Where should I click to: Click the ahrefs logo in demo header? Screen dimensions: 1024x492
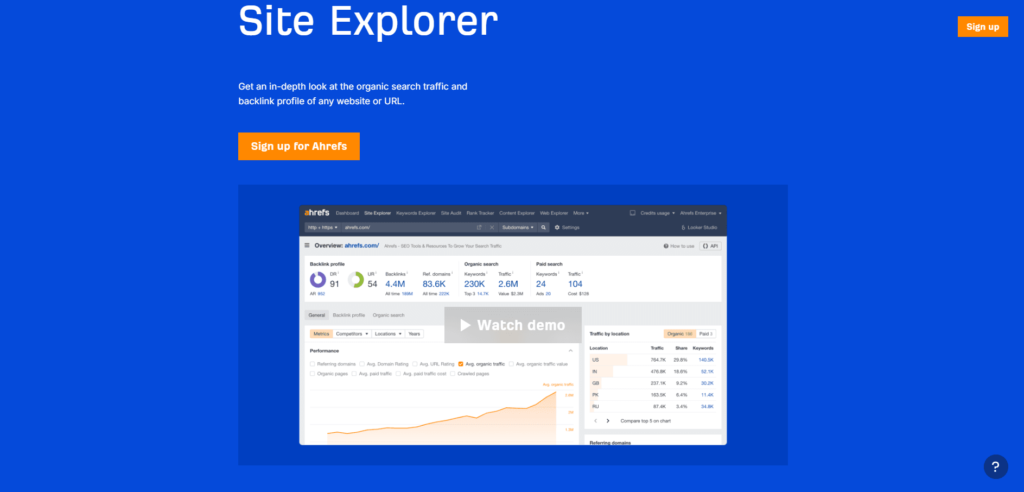pos(317,212)
